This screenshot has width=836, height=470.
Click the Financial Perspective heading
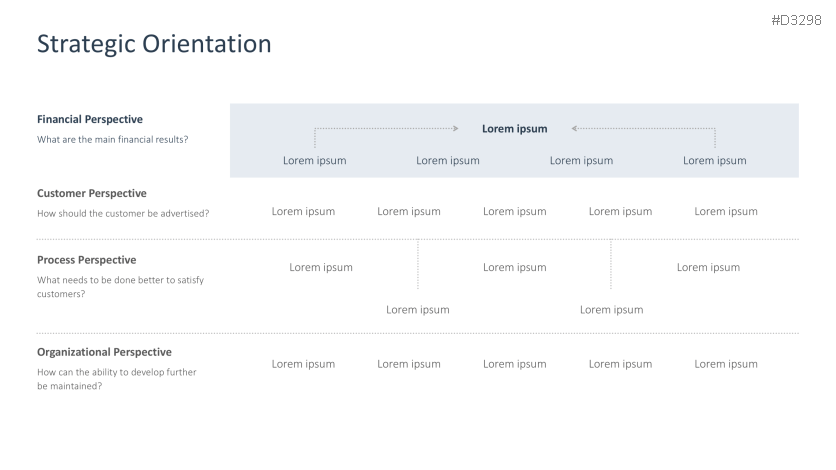click(90, 119)
